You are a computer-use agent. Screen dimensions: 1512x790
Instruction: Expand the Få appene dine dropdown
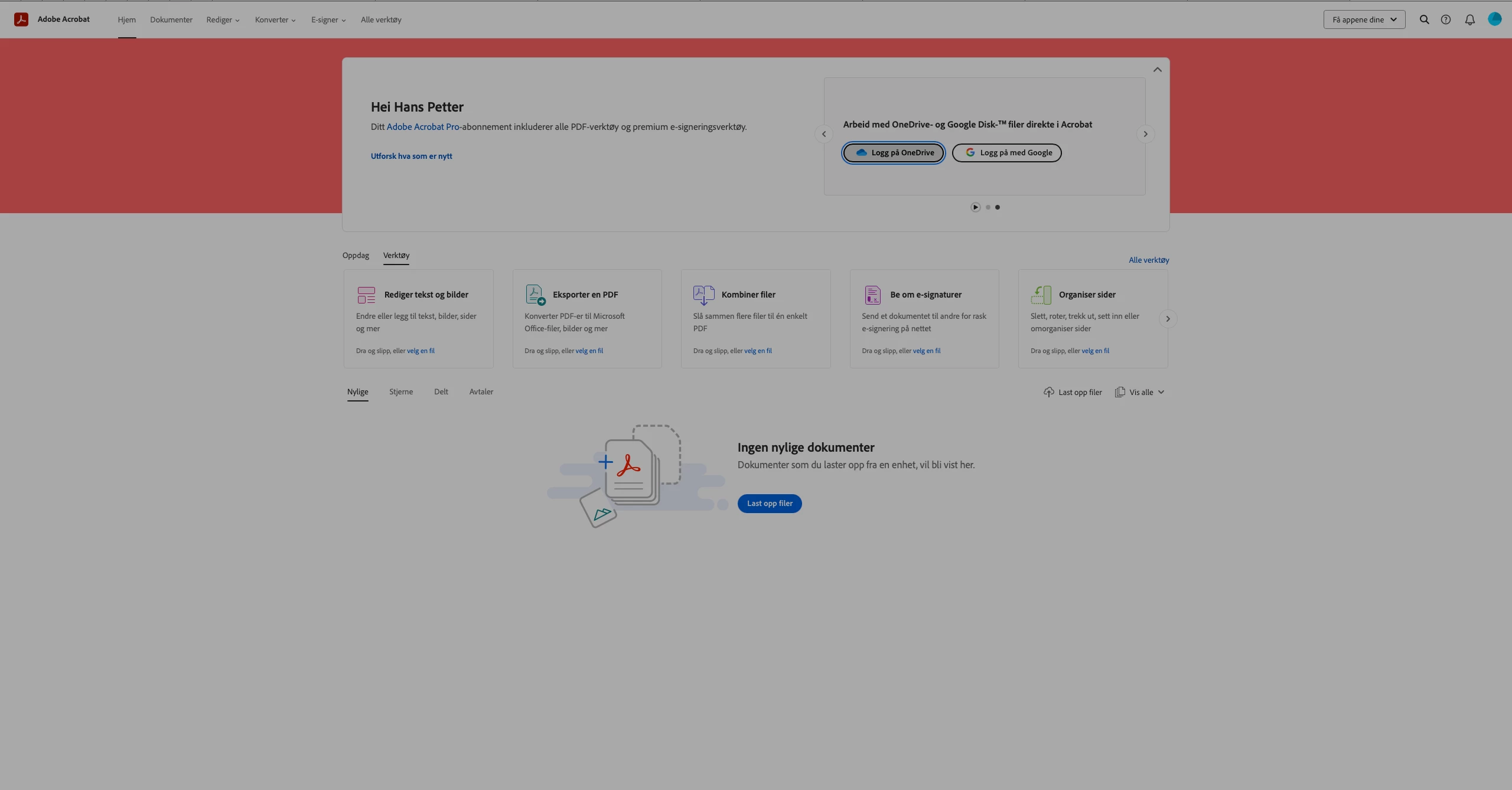pyautogui.click(x=1364, y=19)
